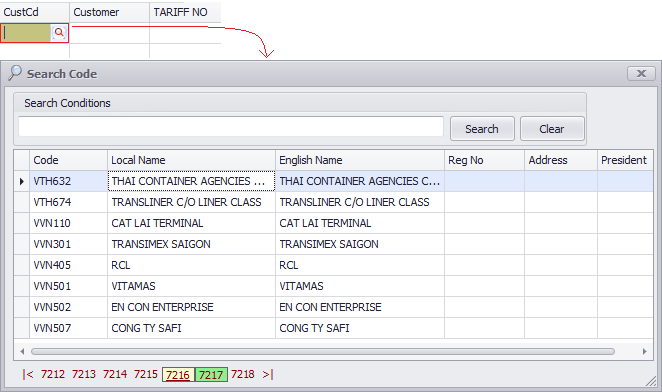Click local name CONG TY SAFI
This screenshot has height=392, width=662.
coord(191,328)
